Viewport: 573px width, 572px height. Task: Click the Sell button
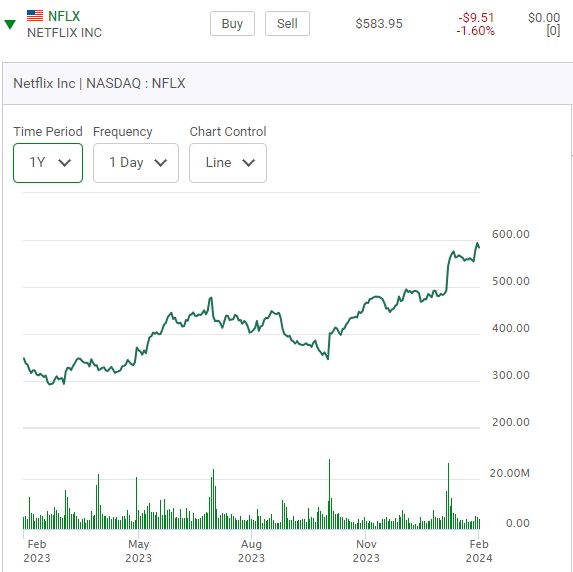[287, 24]
